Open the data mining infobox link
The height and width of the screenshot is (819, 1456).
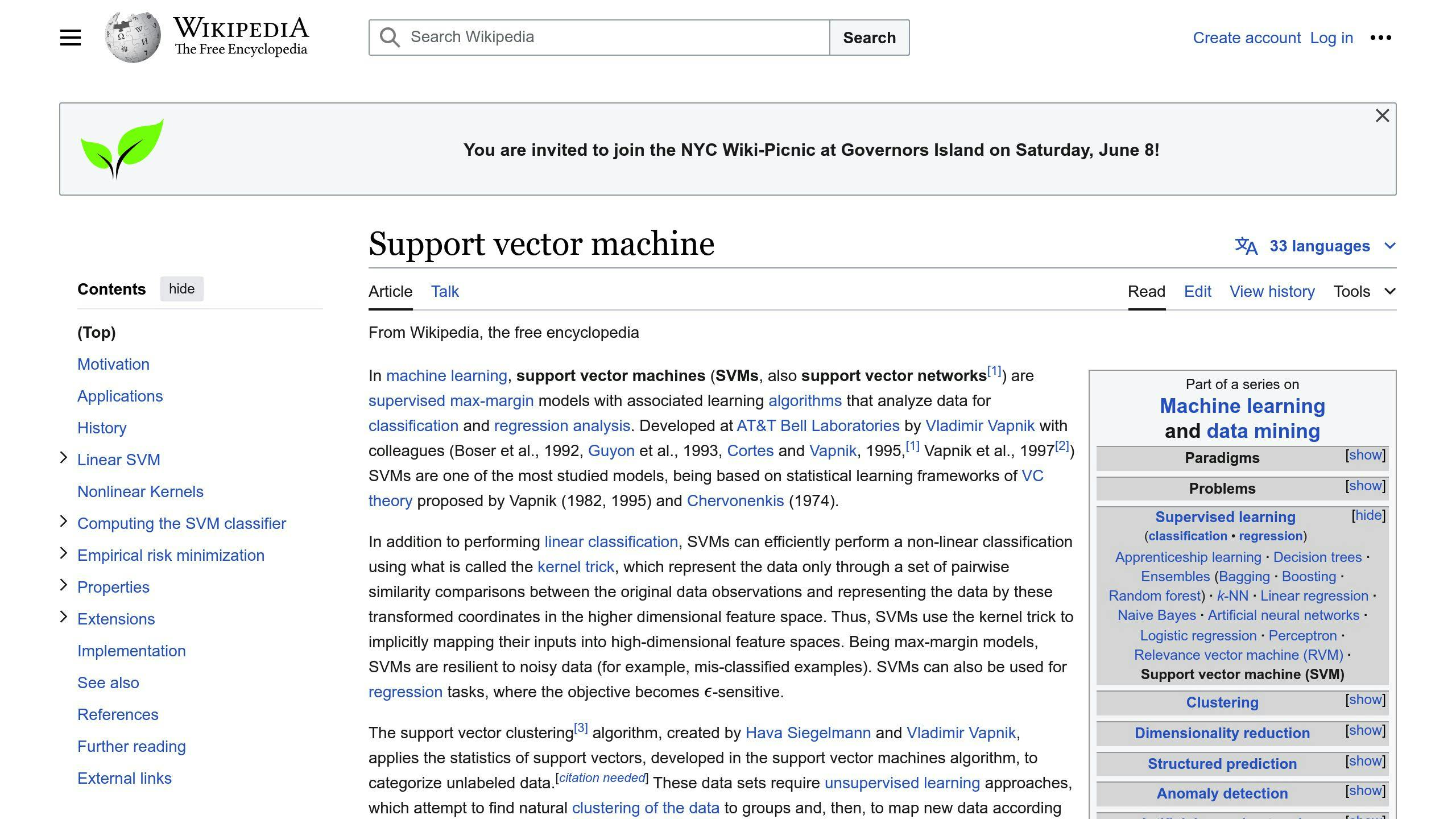click(1263, 431)
